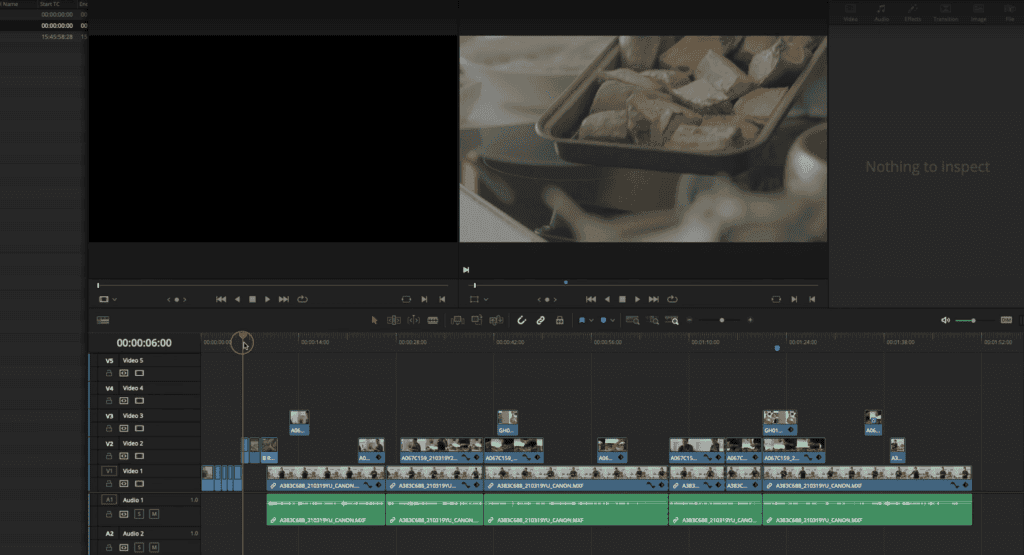The image size is (1024, 555).
Task: Click Custom Zoom icon
Action: pyautogui.click(x=672, y=320)
